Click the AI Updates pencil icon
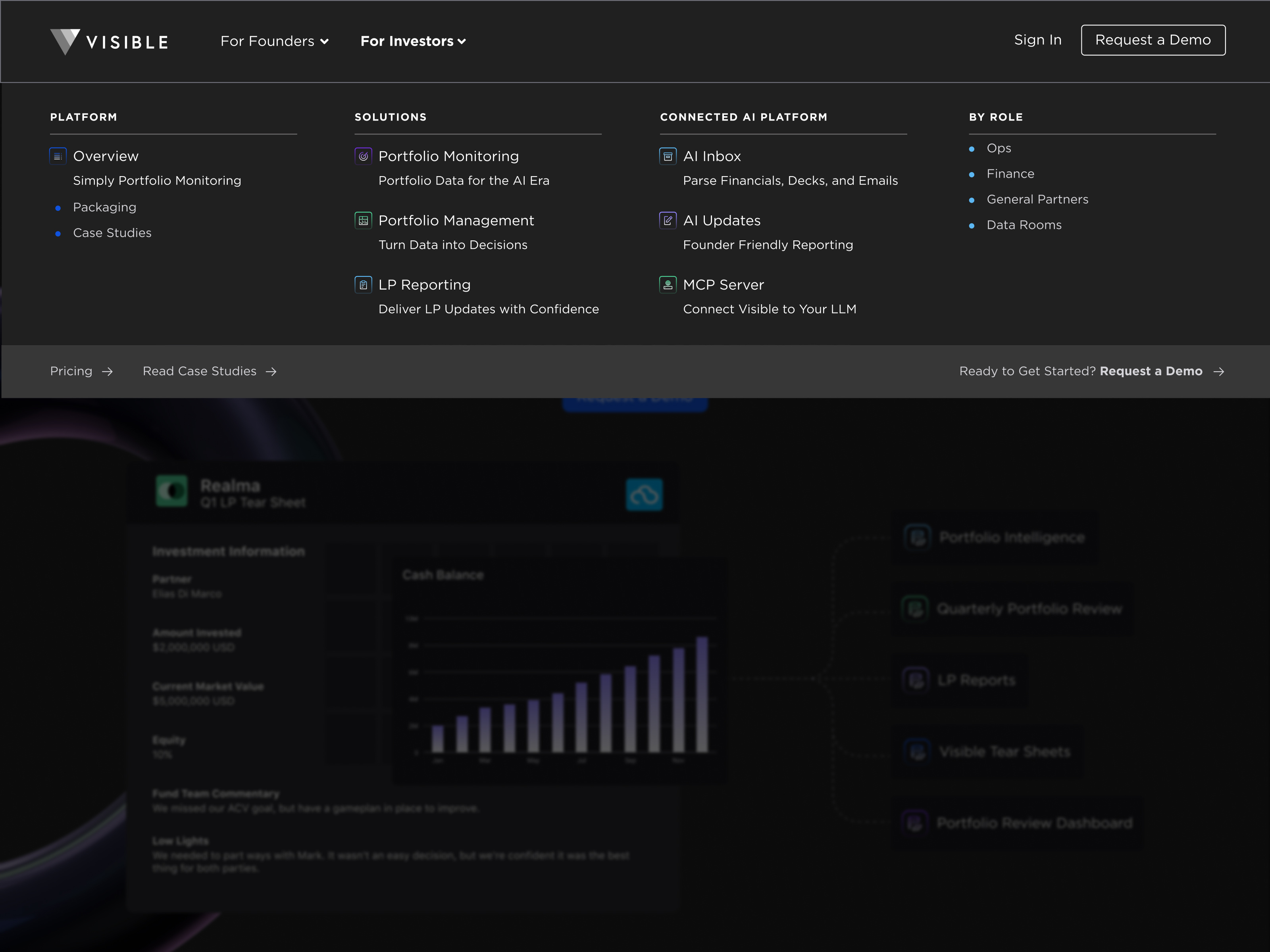 668,221
